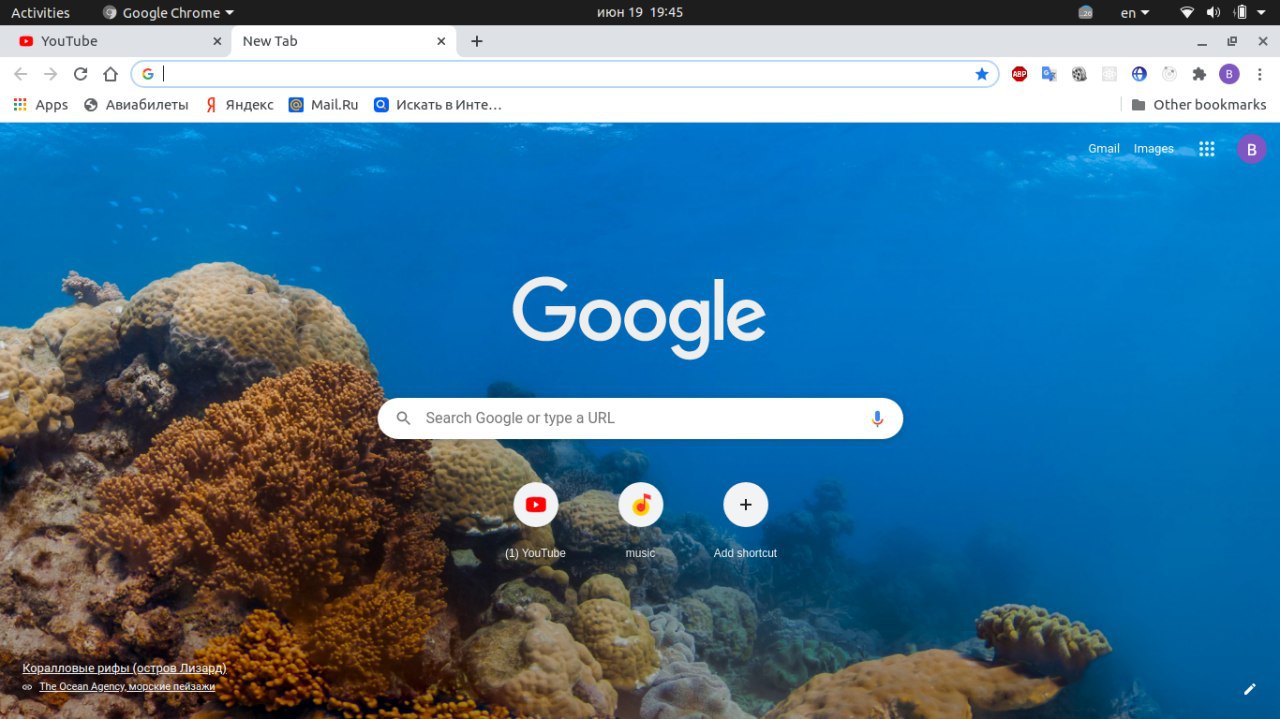Open The Ocean Agency attribution link

[x=127, y=687]
